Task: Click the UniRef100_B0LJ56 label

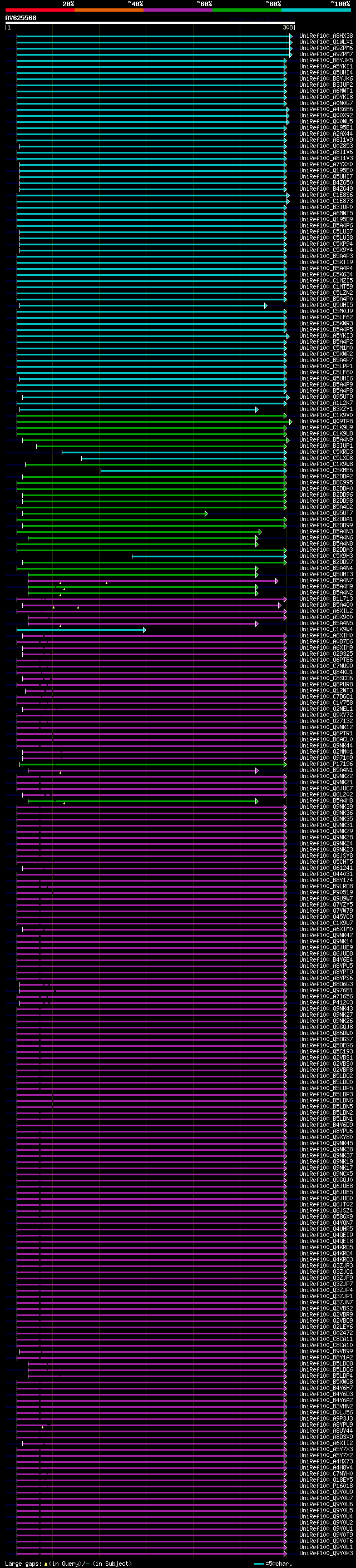Action: [326, 1413]
